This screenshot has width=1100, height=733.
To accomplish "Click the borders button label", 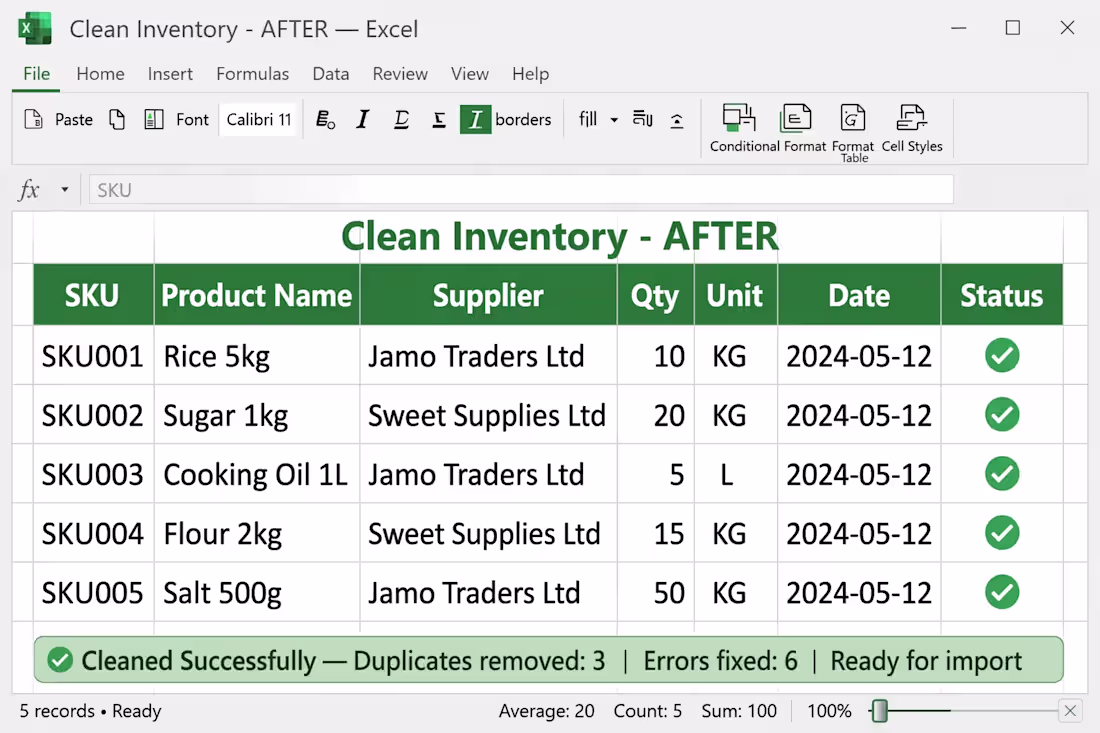I will 523,119.
